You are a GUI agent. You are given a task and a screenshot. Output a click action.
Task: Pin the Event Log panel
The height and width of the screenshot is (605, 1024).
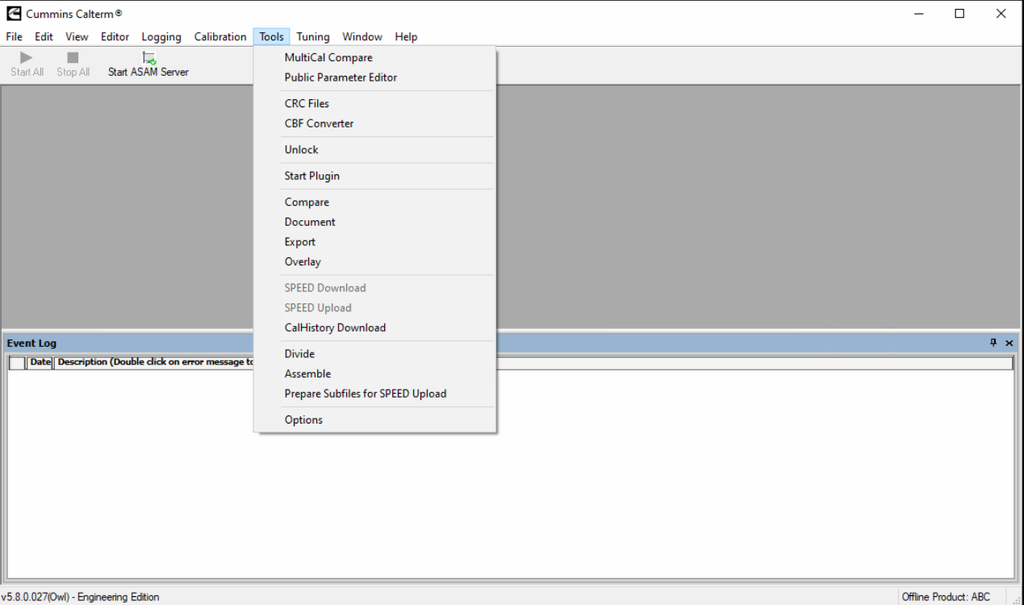coord(993,343)
